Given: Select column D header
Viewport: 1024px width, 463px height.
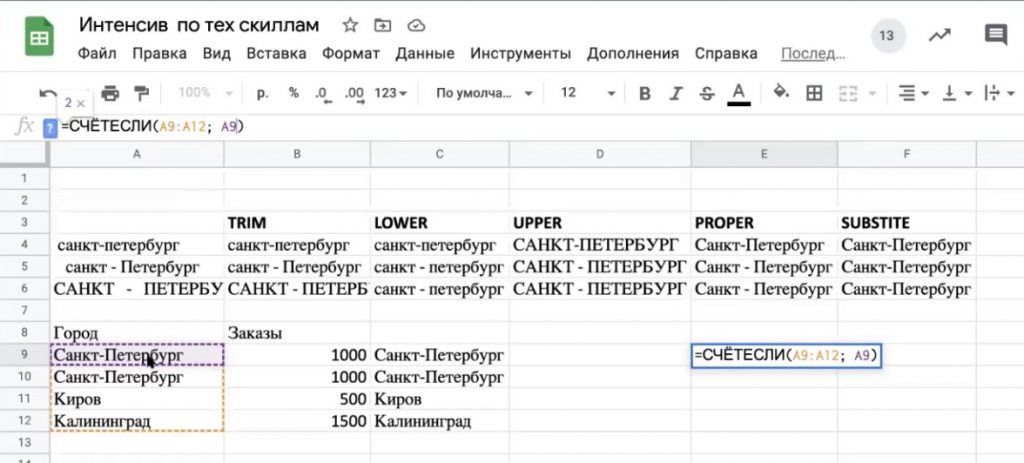Looking at the screenshot, I should [600, 154].
